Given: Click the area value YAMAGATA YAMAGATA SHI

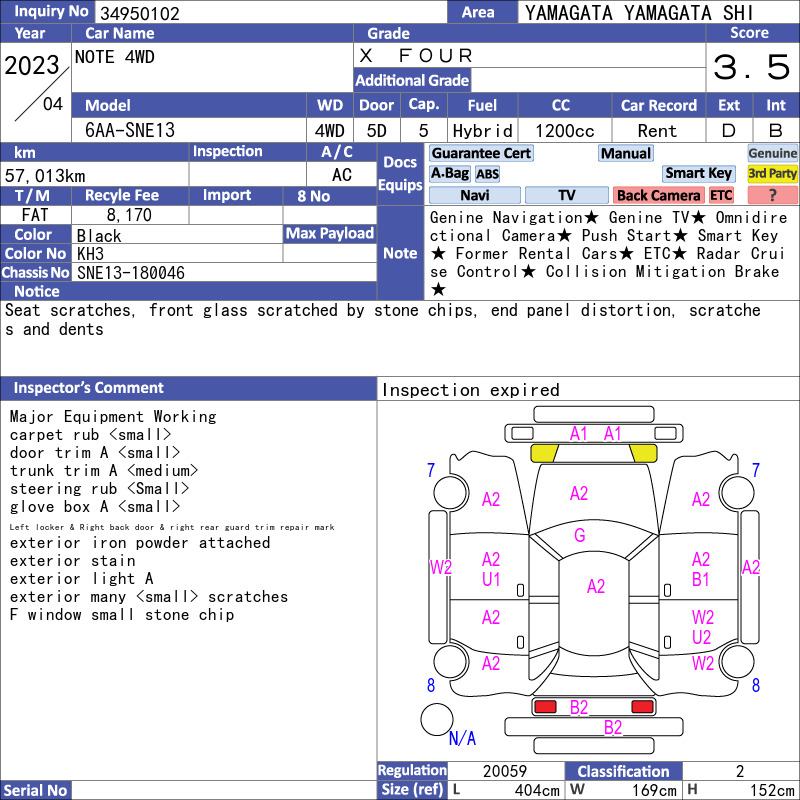Looking at the screenshot, I should coord(639,13).
